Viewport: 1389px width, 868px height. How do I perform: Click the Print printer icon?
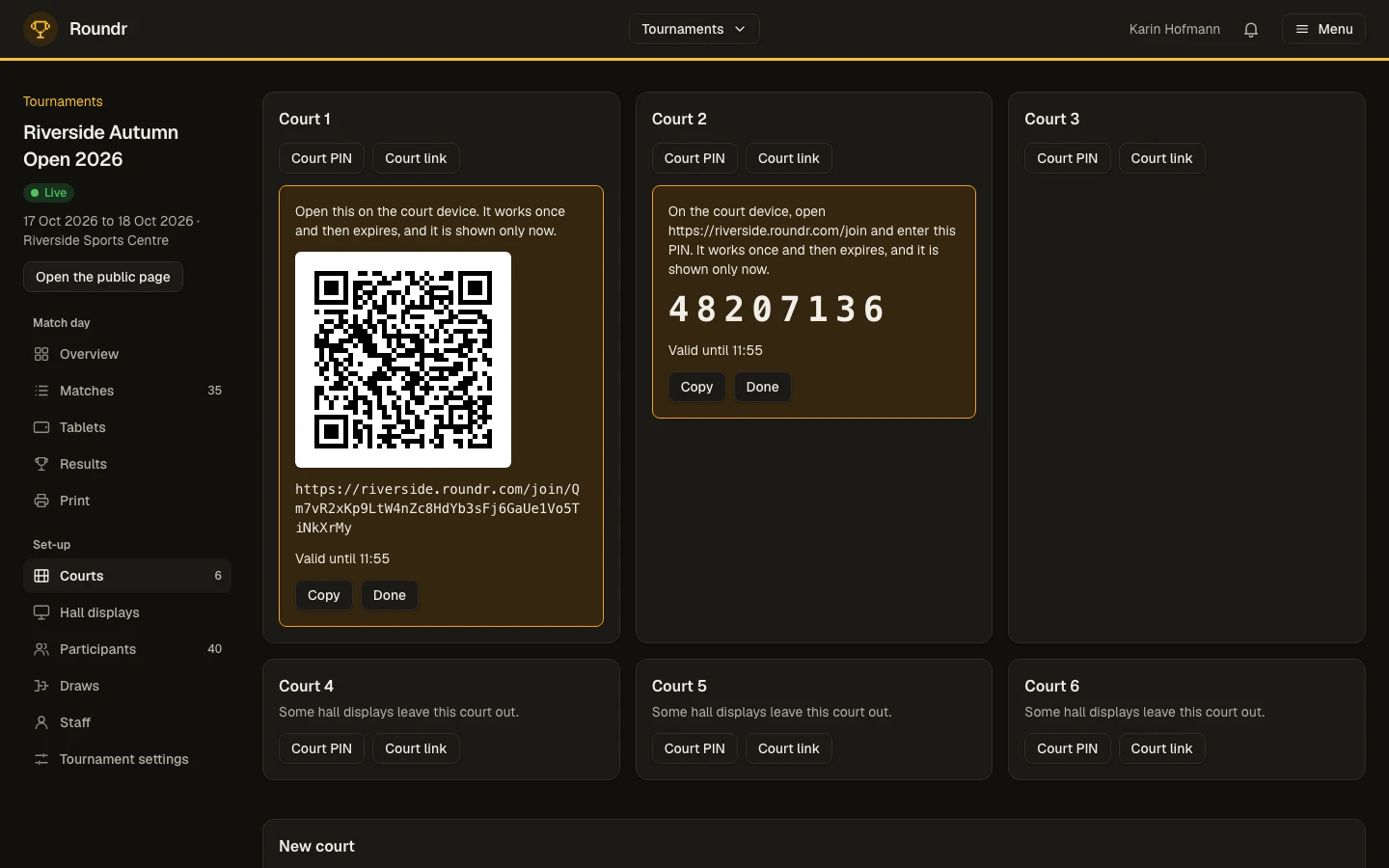41,501
